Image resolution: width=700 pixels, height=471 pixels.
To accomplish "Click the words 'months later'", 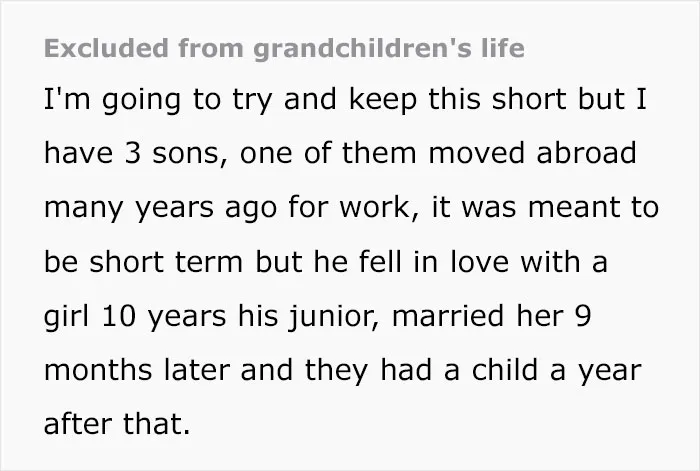I will pyautogui.click(x=137, y=371).
